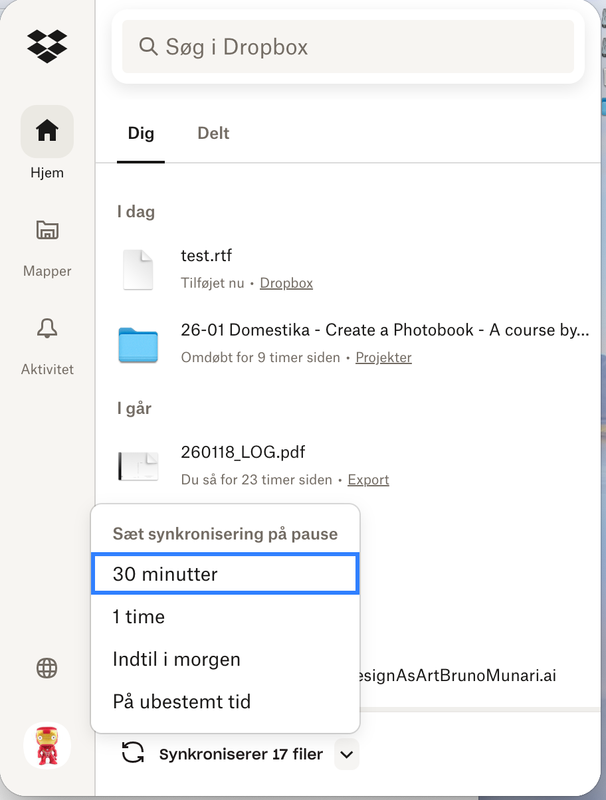Viewport: 606px width, 800px height.
Task: Click the sync arrows status icon
Action: 133,754
